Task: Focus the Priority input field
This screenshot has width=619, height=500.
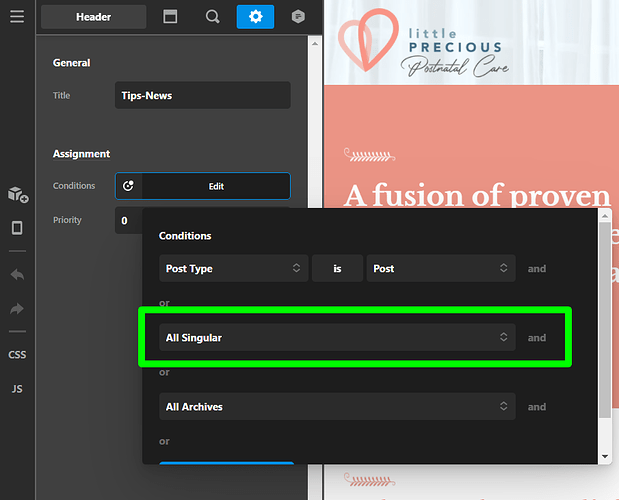Action: click(129, 220)
